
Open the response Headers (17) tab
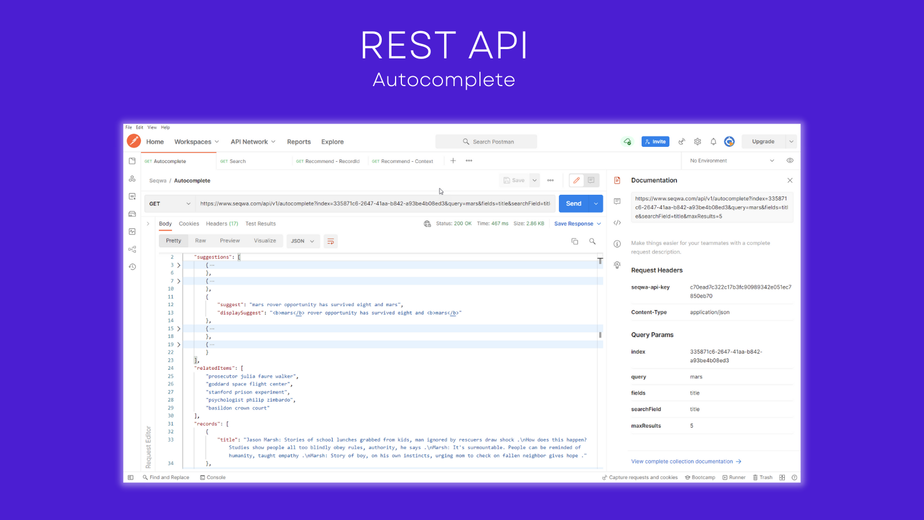(222, 223)
